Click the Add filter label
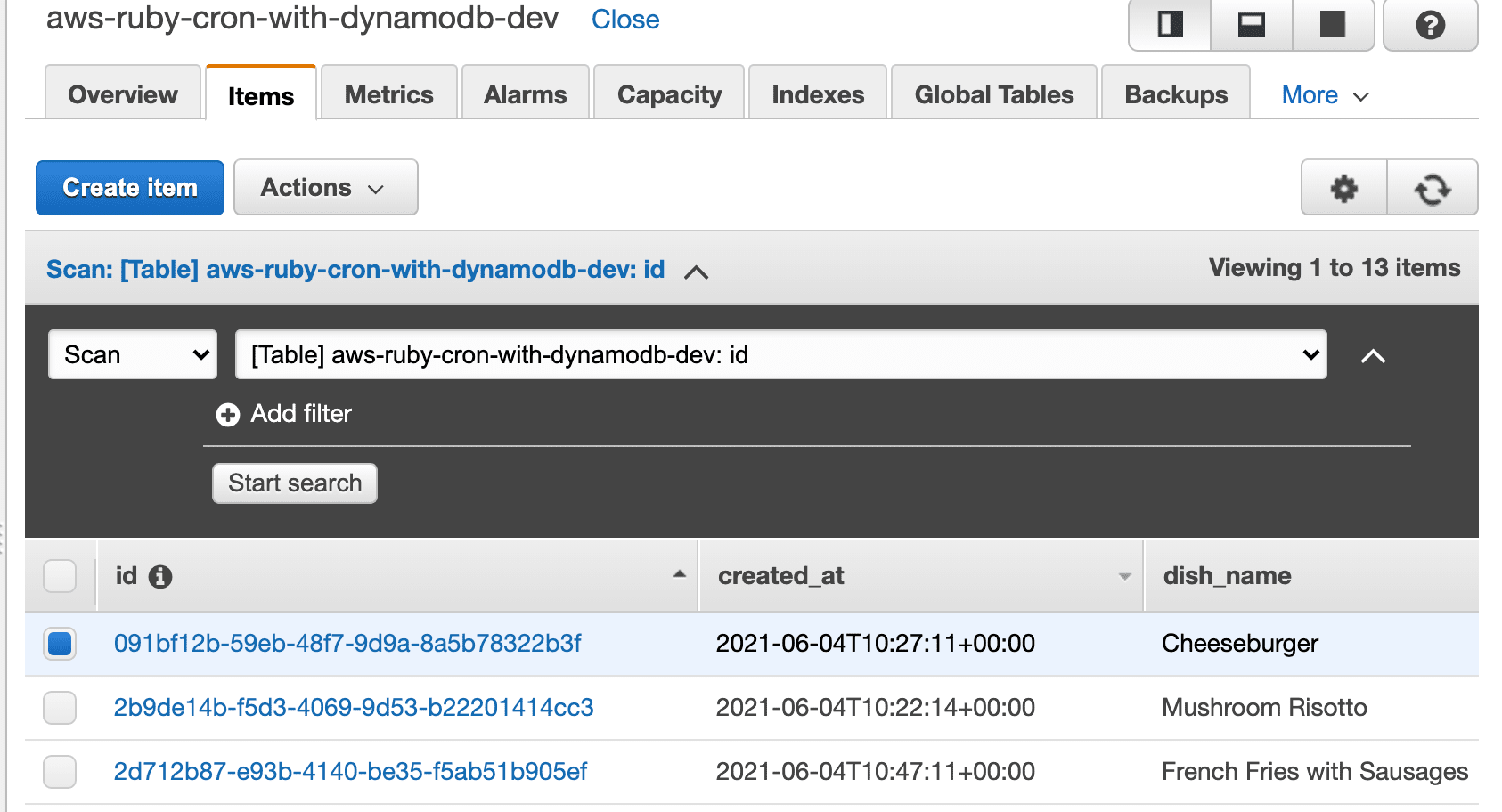 click(x=301, y=414)
